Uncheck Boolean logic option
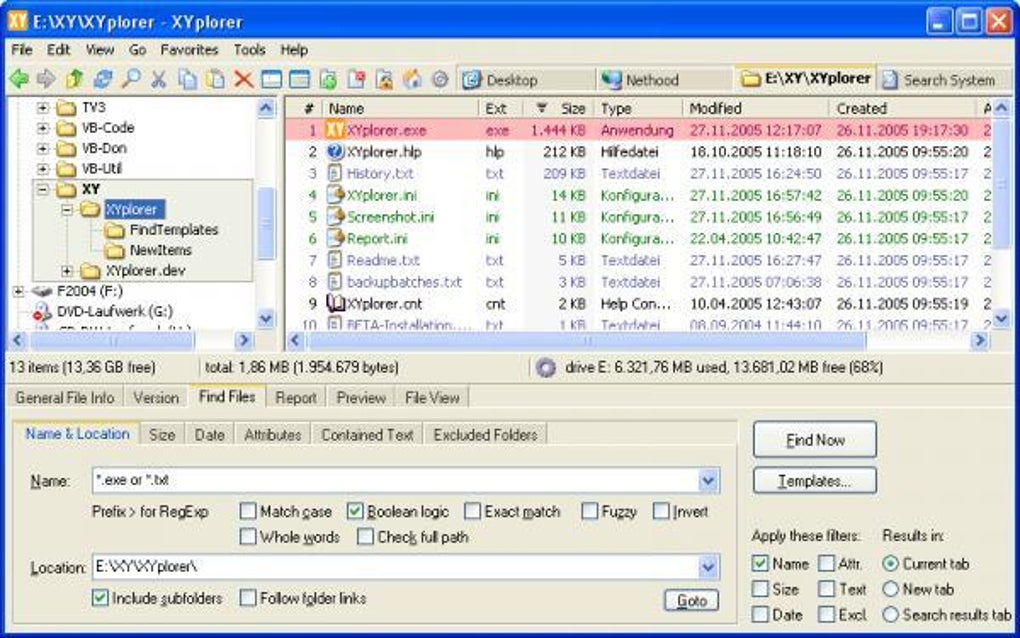1020x638 pixels. point(355,511)
